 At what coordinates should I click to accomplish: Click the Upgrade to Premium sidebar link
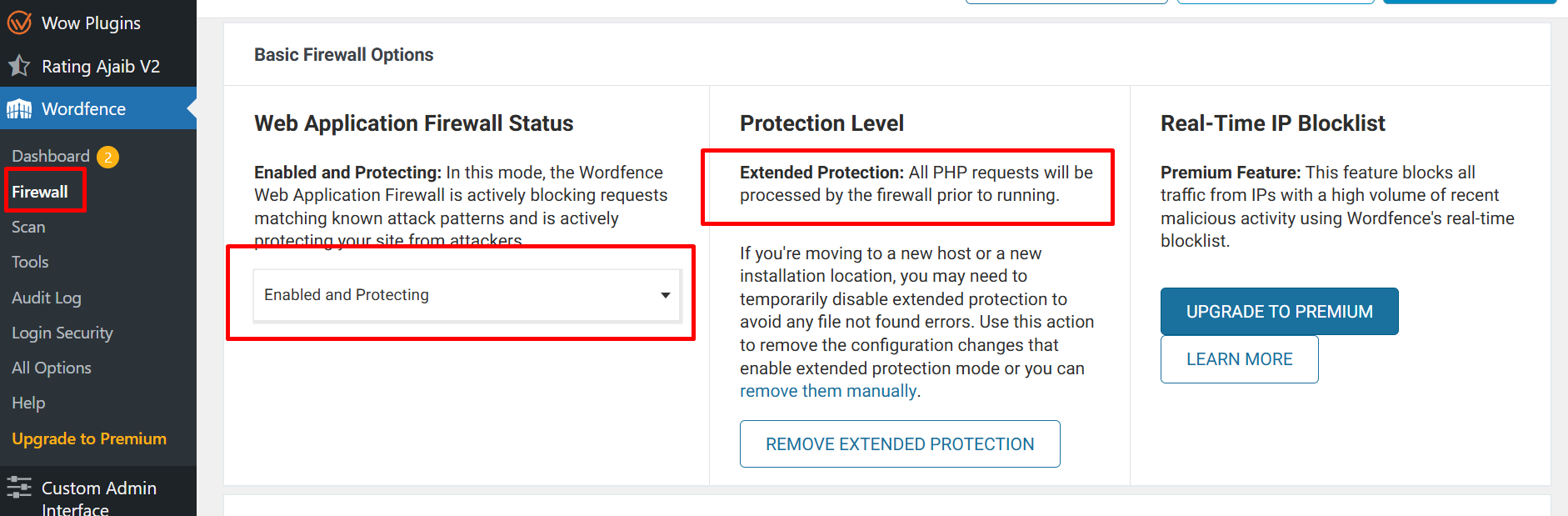click(89, 438)
